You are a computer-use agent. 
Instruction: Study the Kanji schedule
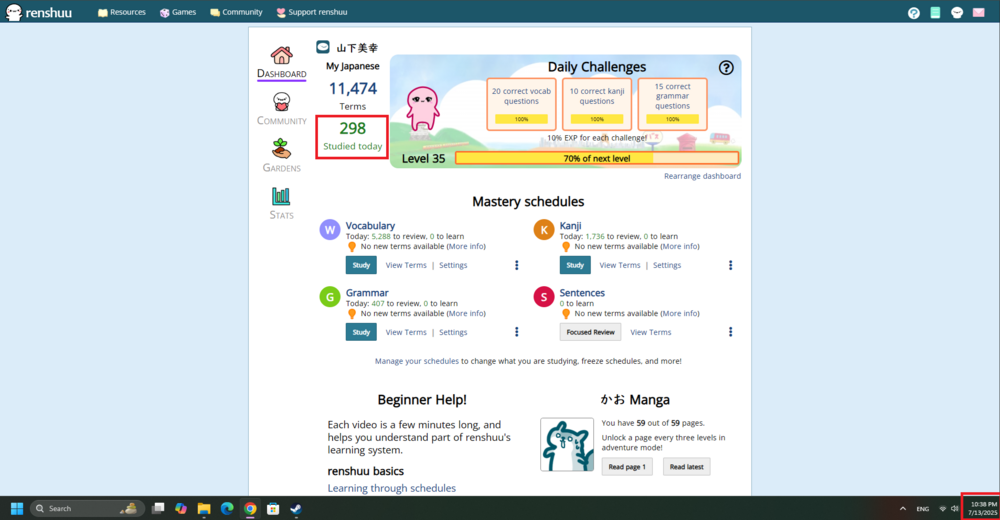point(575,265)
